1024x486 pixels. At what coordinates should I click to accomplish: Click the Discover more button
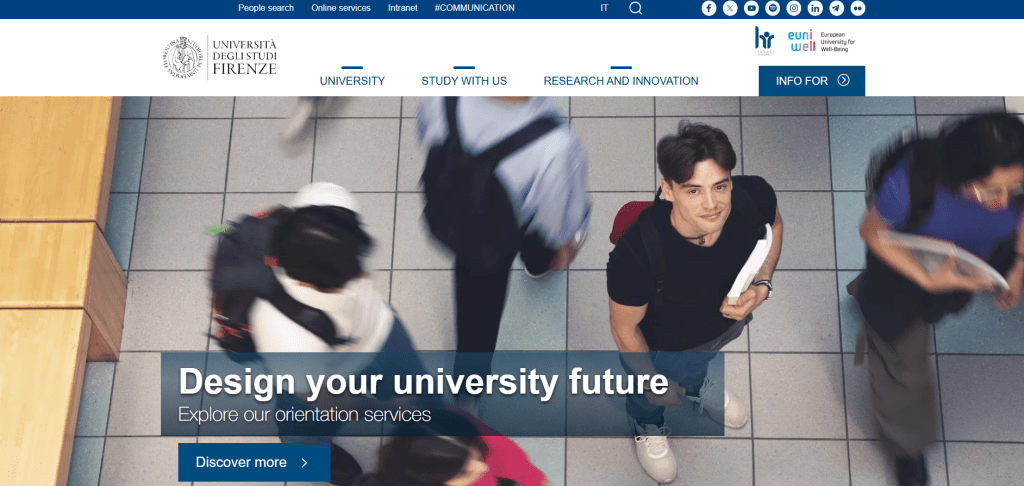(x=254, y=462)
